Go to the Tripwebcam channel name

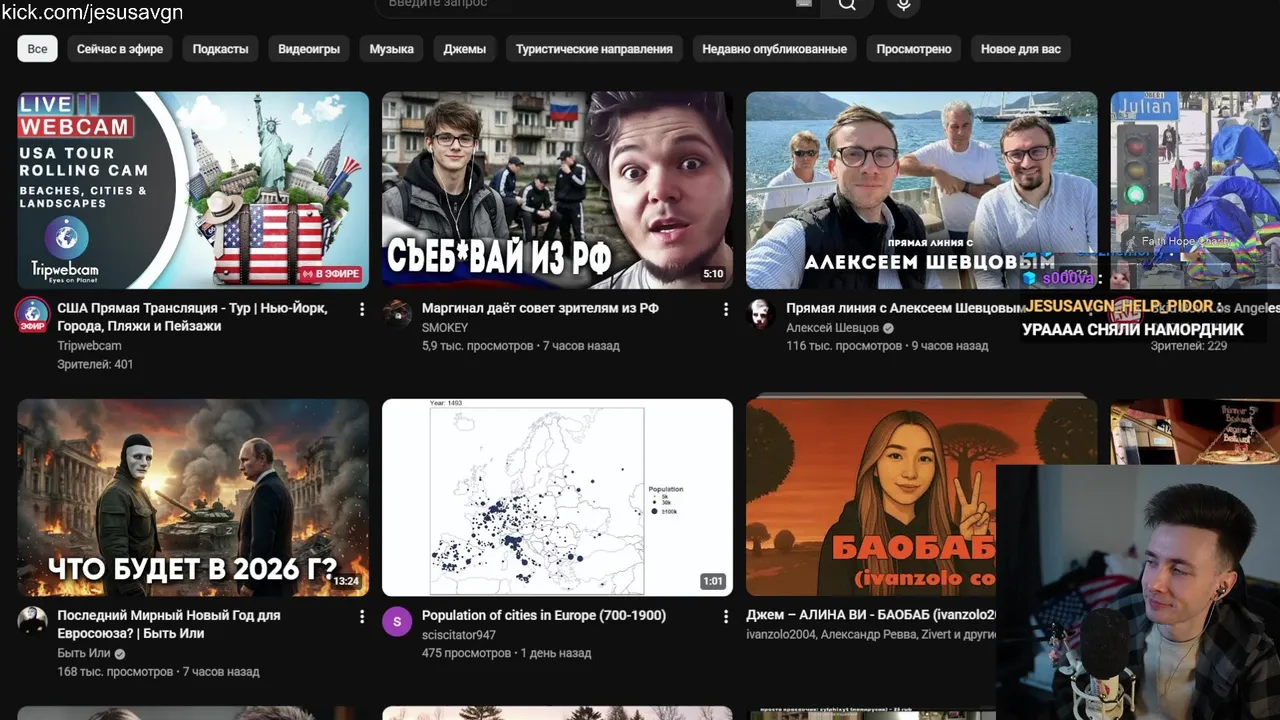point(89,346)
